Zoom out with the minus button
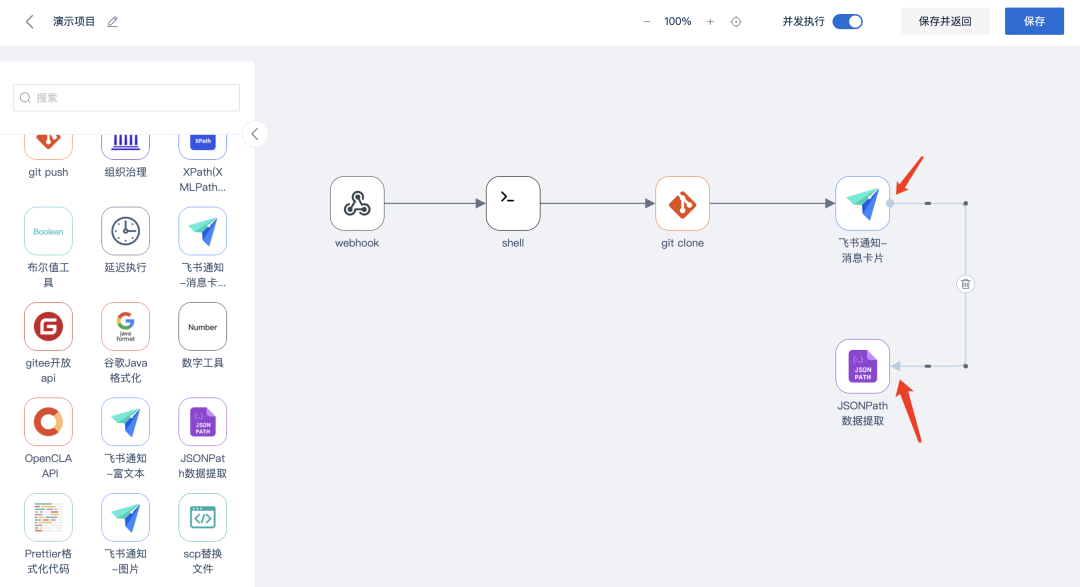 [646, 21]
